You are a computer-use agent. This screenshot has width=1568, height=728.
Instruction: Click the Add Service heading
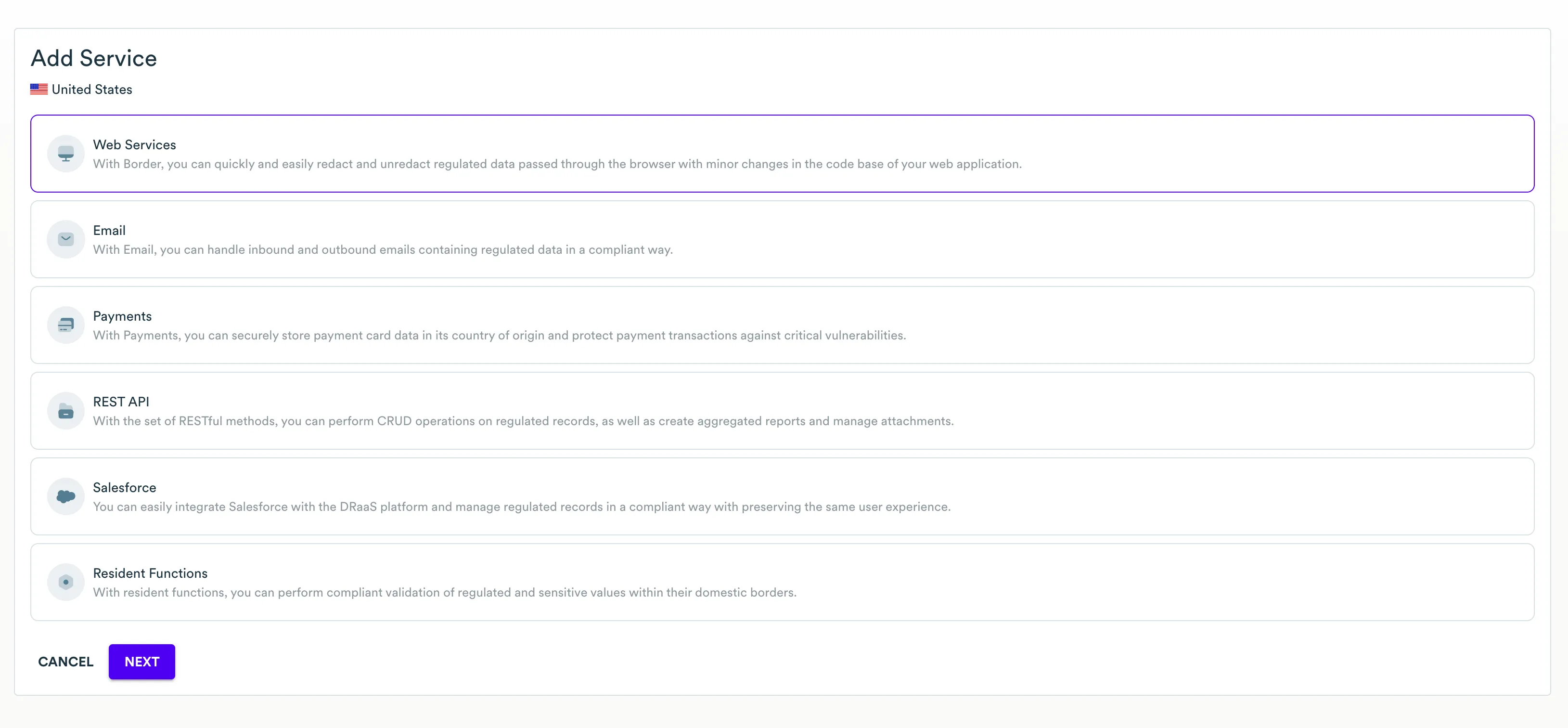coord(94,58)
